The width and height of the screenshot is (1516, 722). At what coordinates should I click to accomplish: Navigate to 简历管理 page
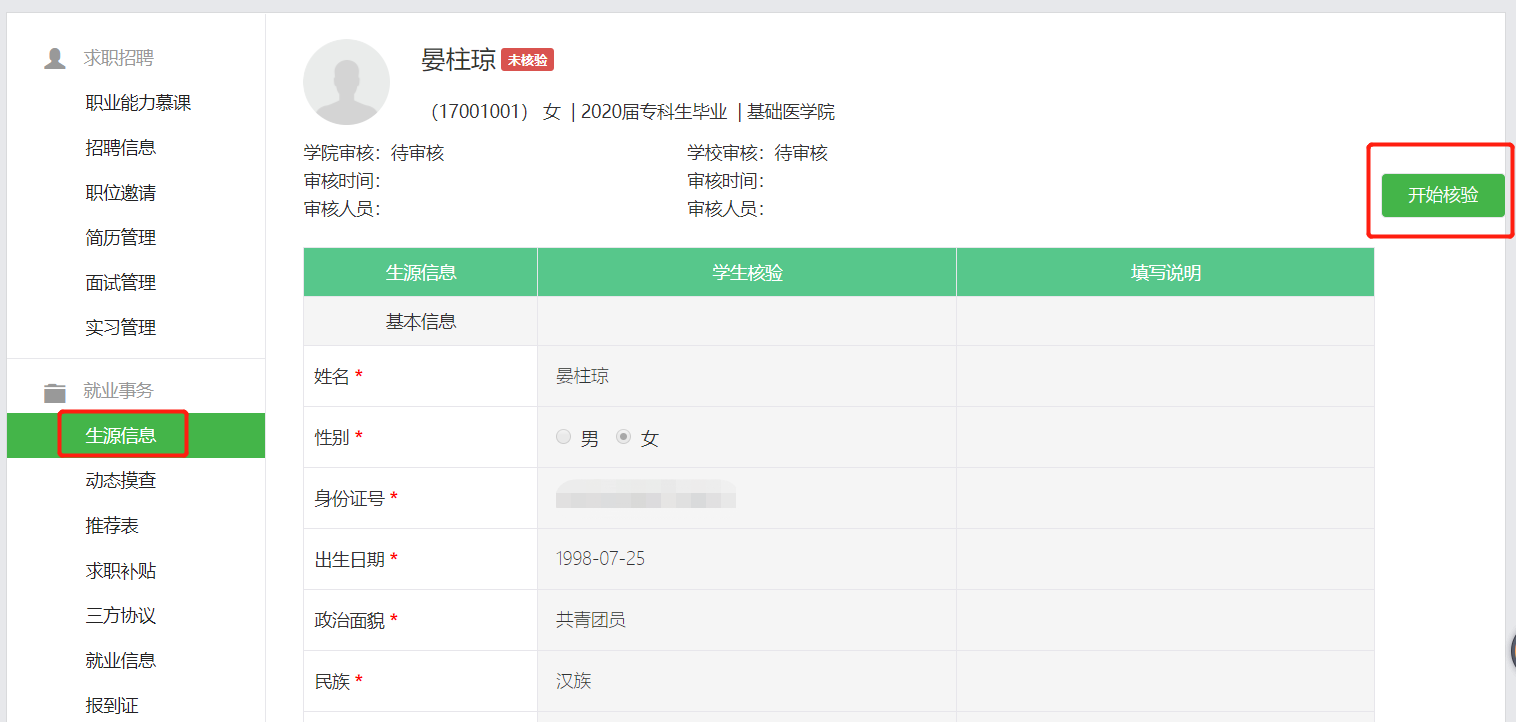[x=121, y=238]
